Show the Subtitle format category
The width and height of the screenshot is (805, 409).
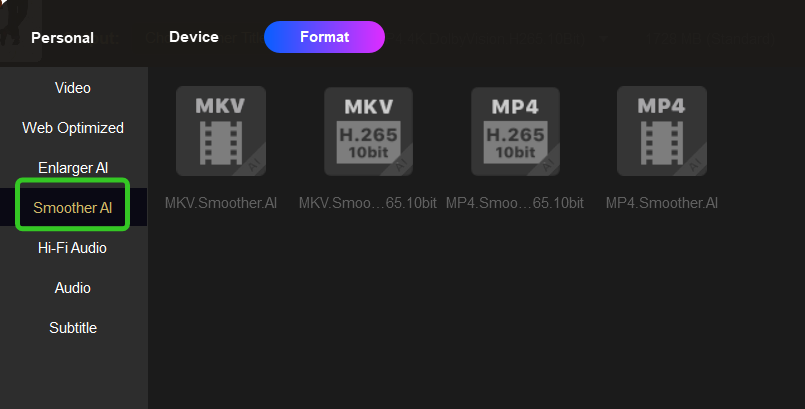coord(73,328)
